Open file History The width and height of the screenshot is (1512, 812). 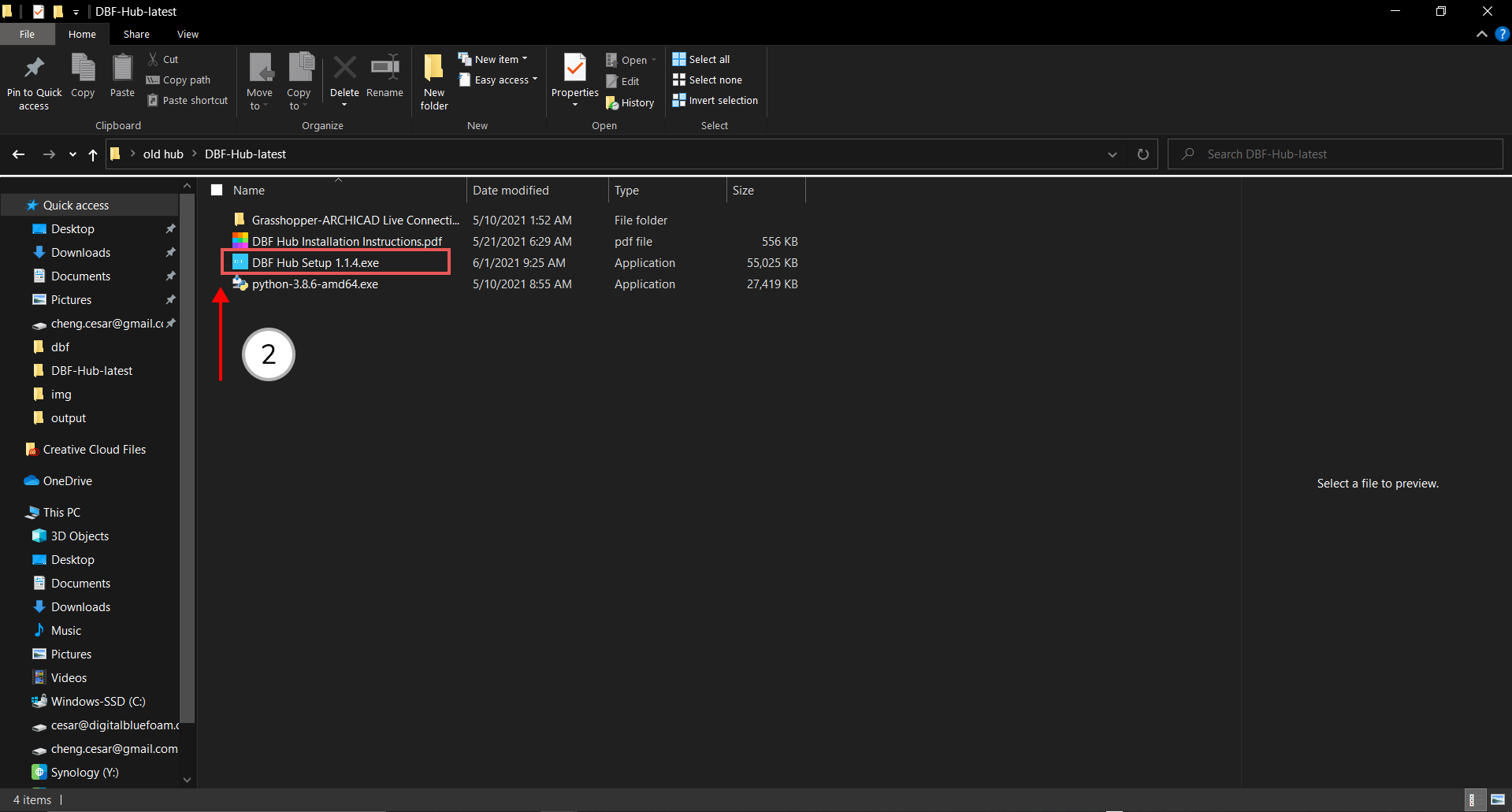pyautogui.click(x=630, y=102)
